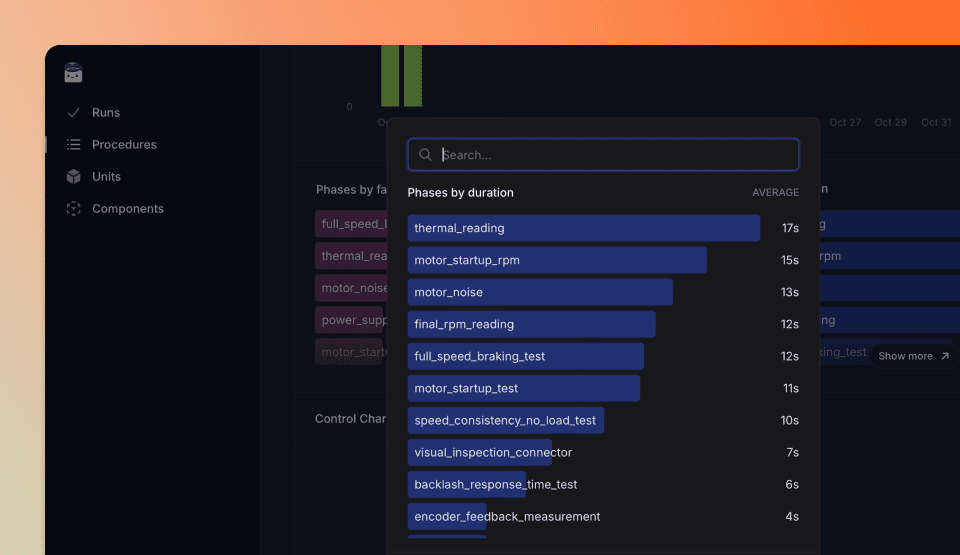Click the green chart bars in background

(401, 76)
